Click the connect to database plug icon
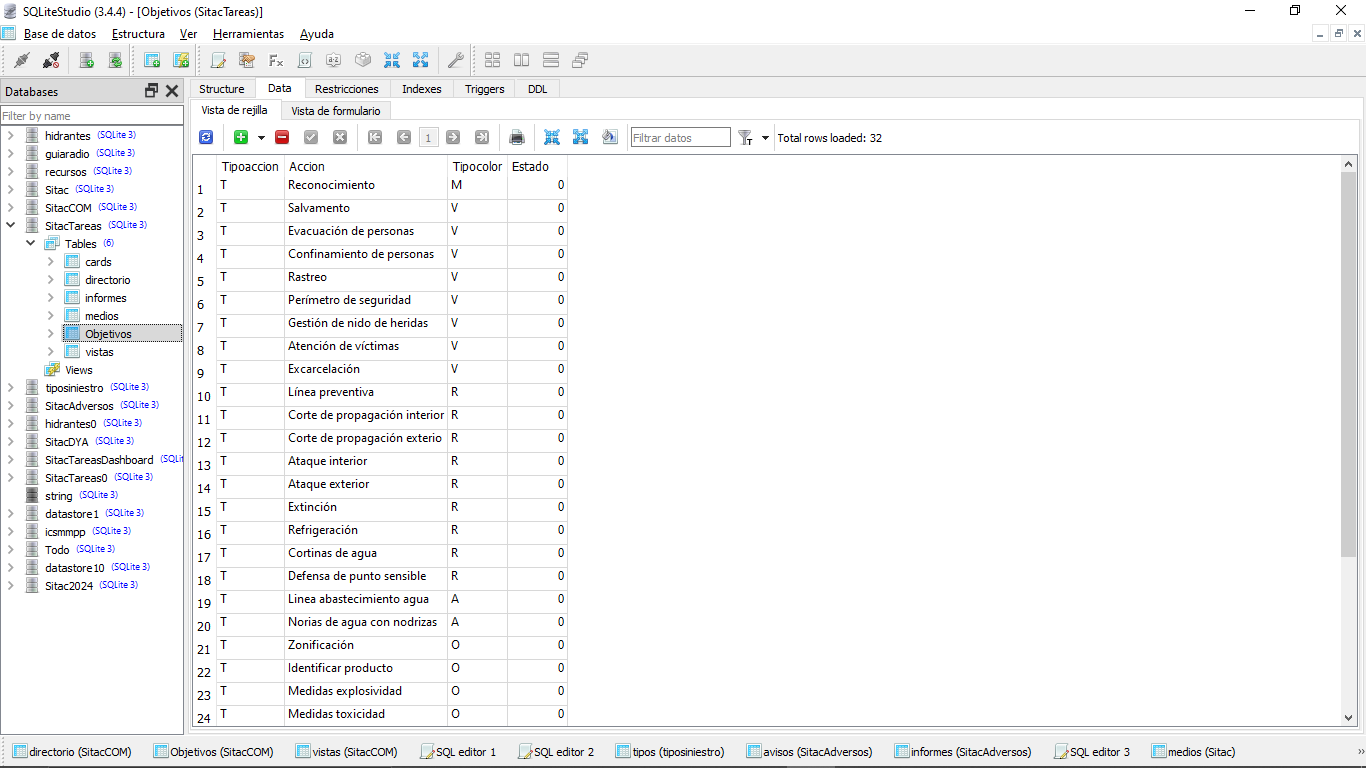1366x768 pixels. pos(21,61)
